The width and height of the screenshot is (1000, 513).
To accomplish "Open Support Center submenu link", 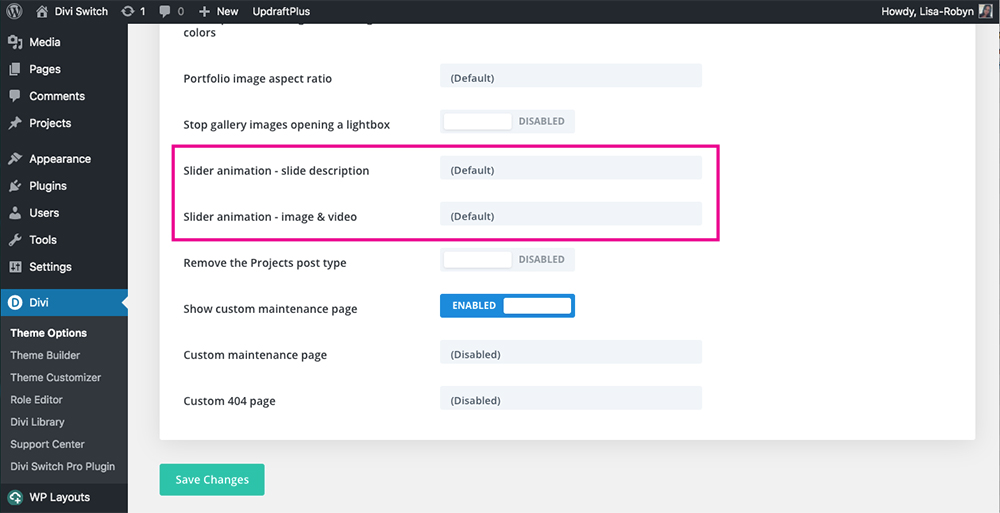I will (x=47, y=444).
